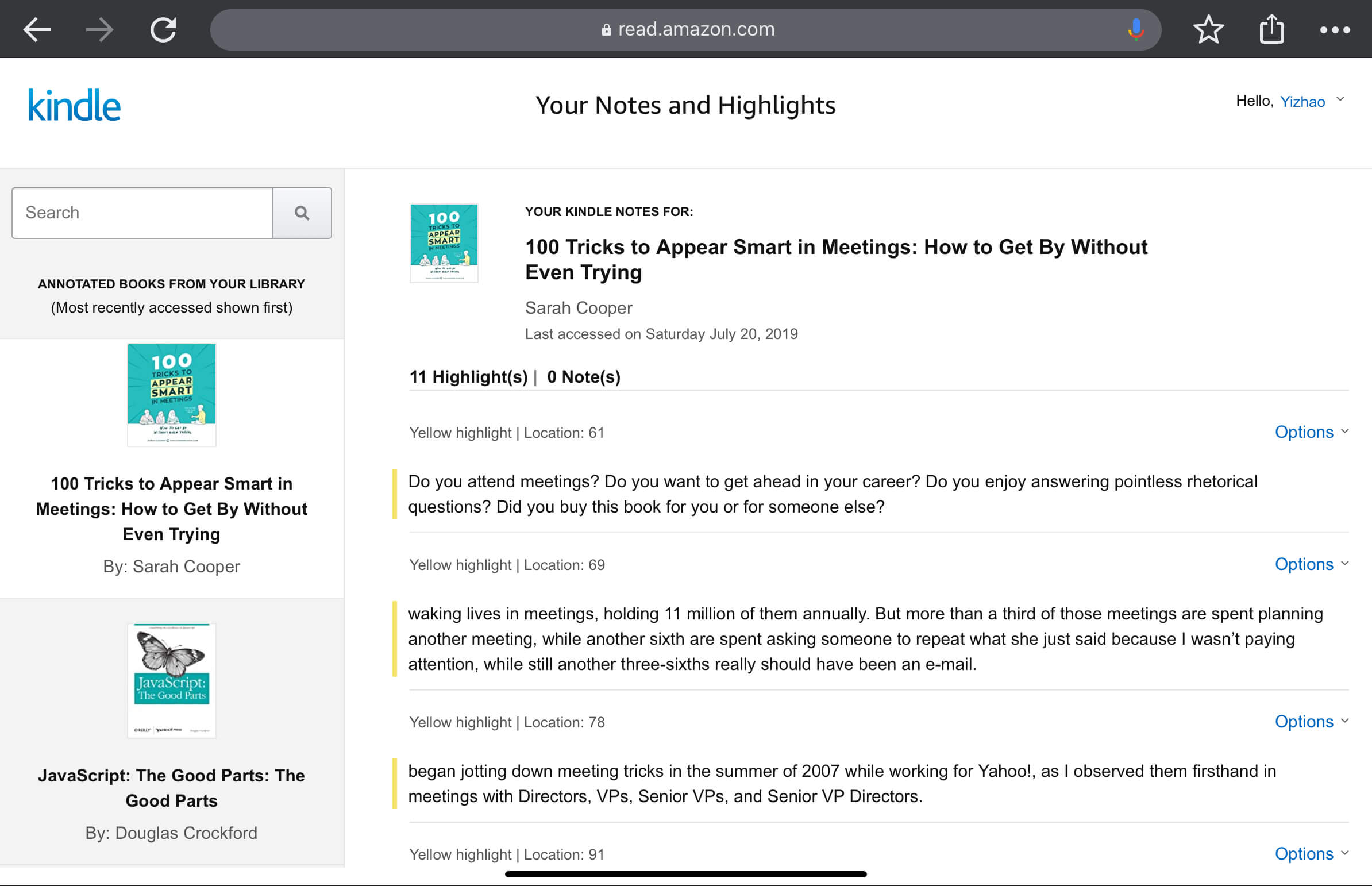Open browser three-dot more menu
Screen dimensions: 1372x886
[x=1335, y=29]
